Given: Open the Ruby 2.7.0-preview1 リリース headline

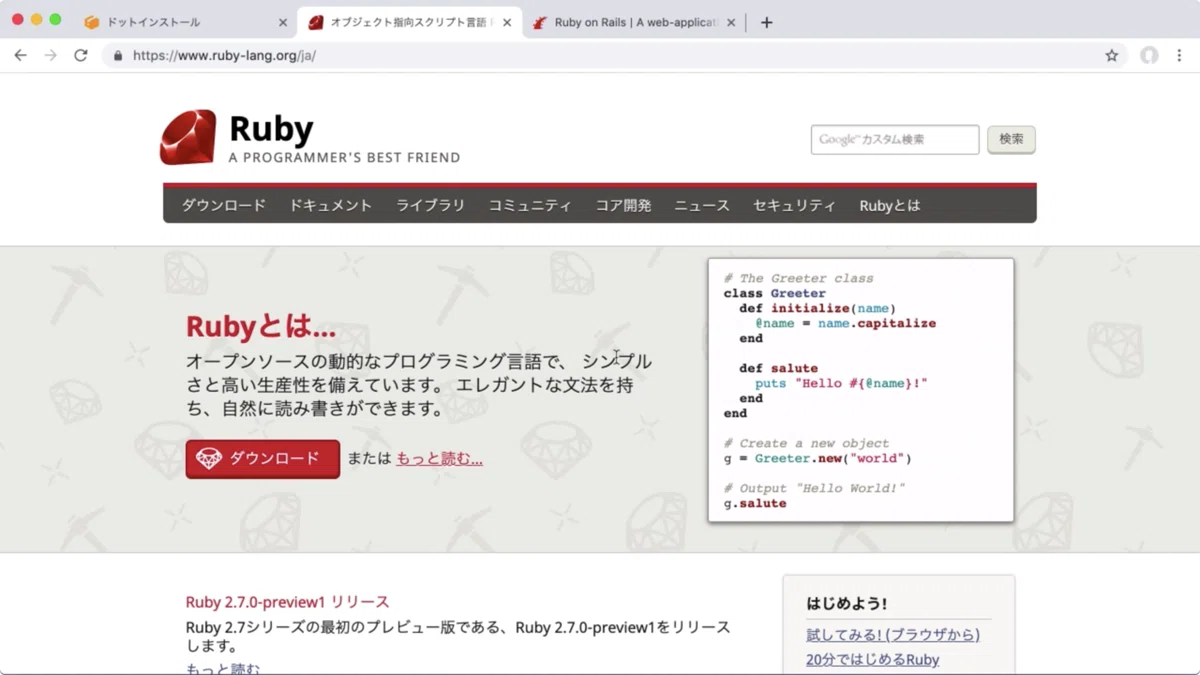Looking at the screenshot, I should coord(287,602).
